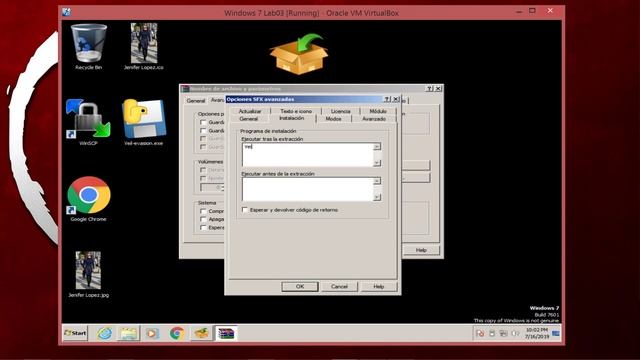Image resolution: width=640 pixels, height=360 pixels.
Task: Focus the Ejecutar tras la extracción text box
Action: pos(308,155)
